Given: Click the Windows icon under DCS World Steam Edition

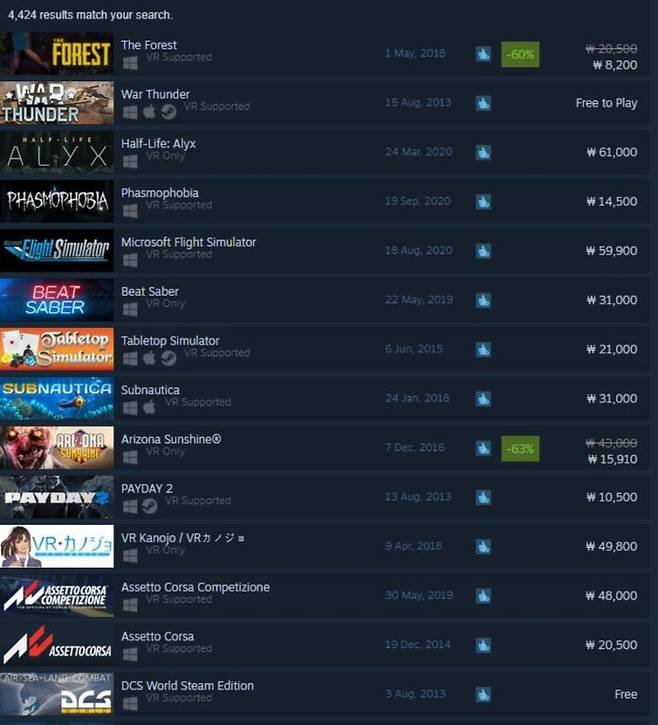Looking at the screenshot, I should coord(130,704).
